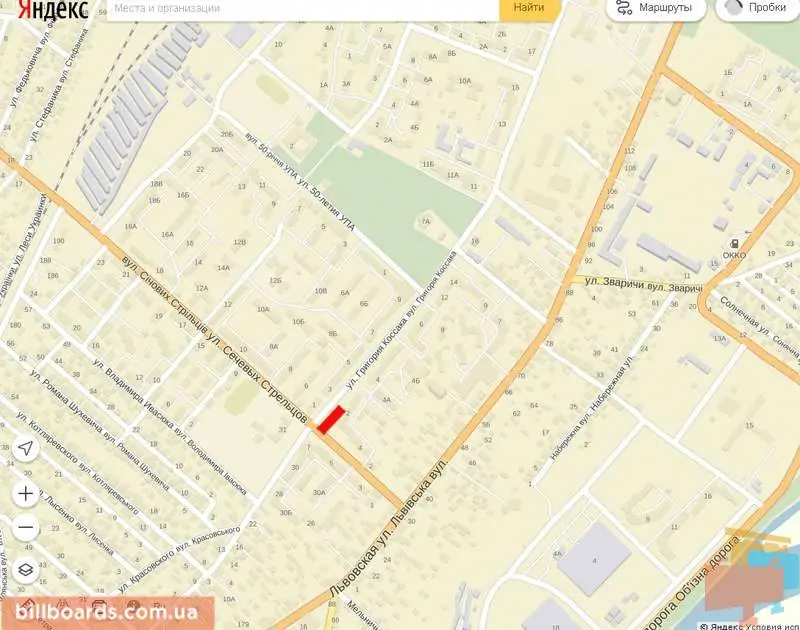Click the yellow Найти search button
The width and height of the screenshot is (800, 630).
click(x=530, y=9)
